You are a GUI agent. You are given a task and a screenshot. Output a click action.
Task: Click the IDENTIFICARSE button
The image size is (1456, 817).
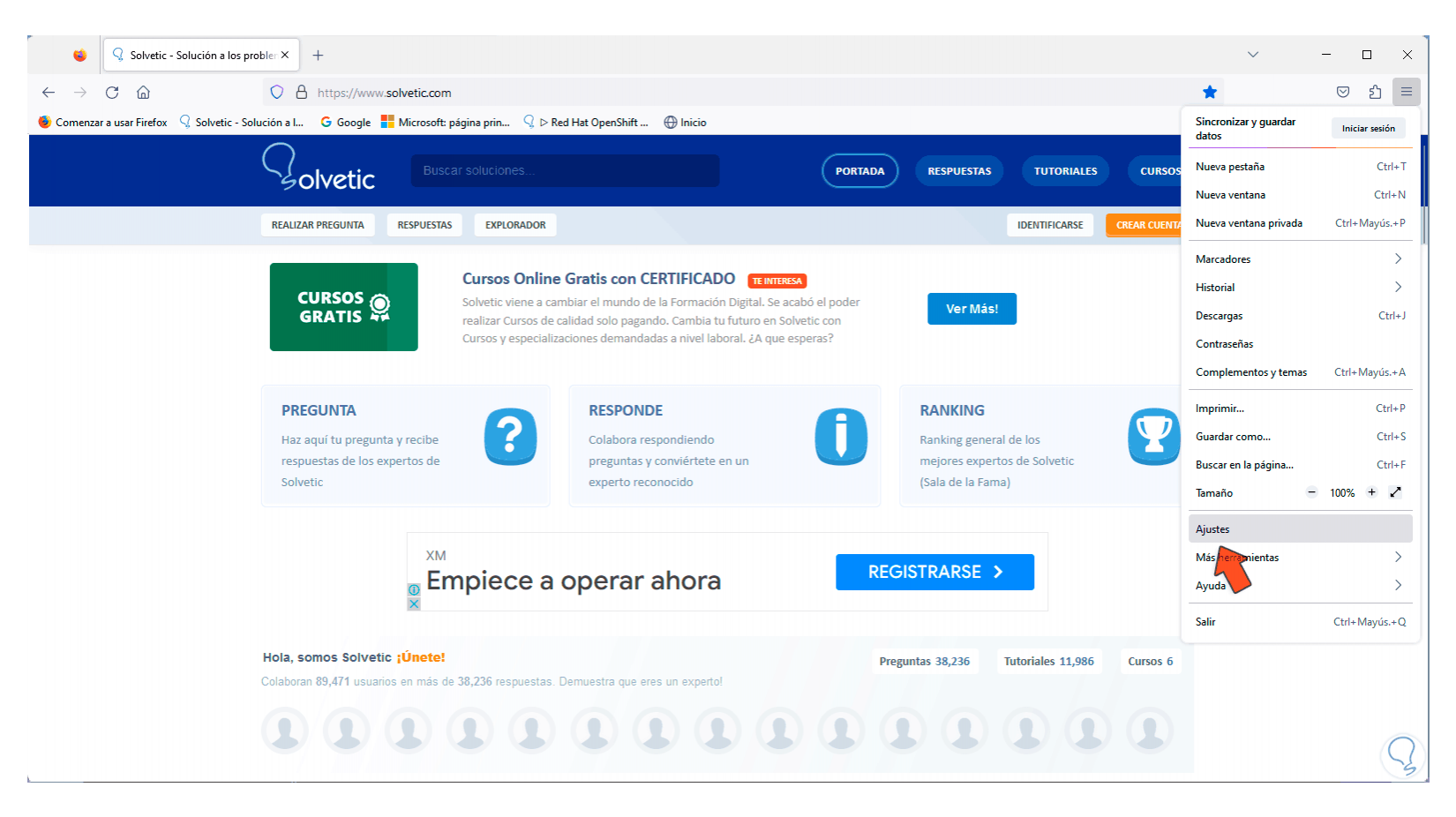pyautogui.click(x=1050, y=225)
